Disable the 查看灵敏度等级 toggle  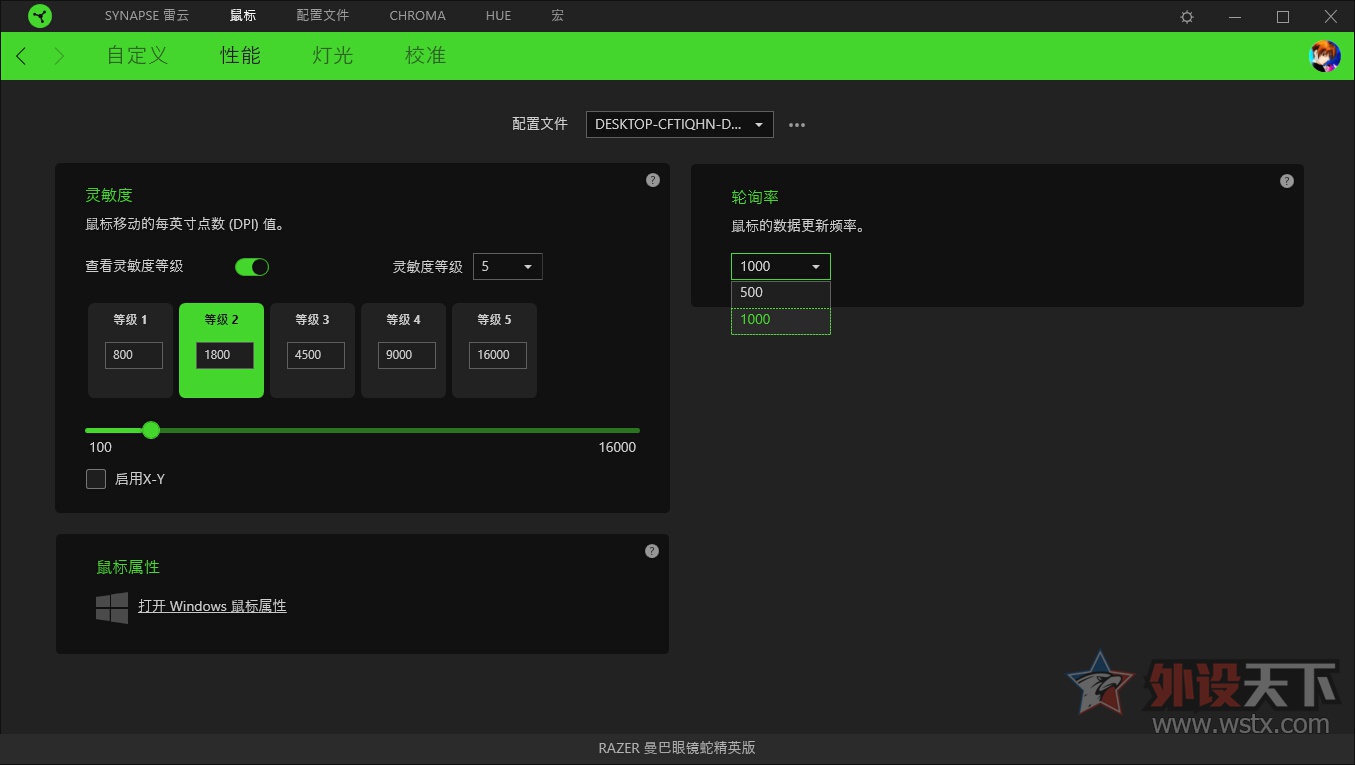251,266
